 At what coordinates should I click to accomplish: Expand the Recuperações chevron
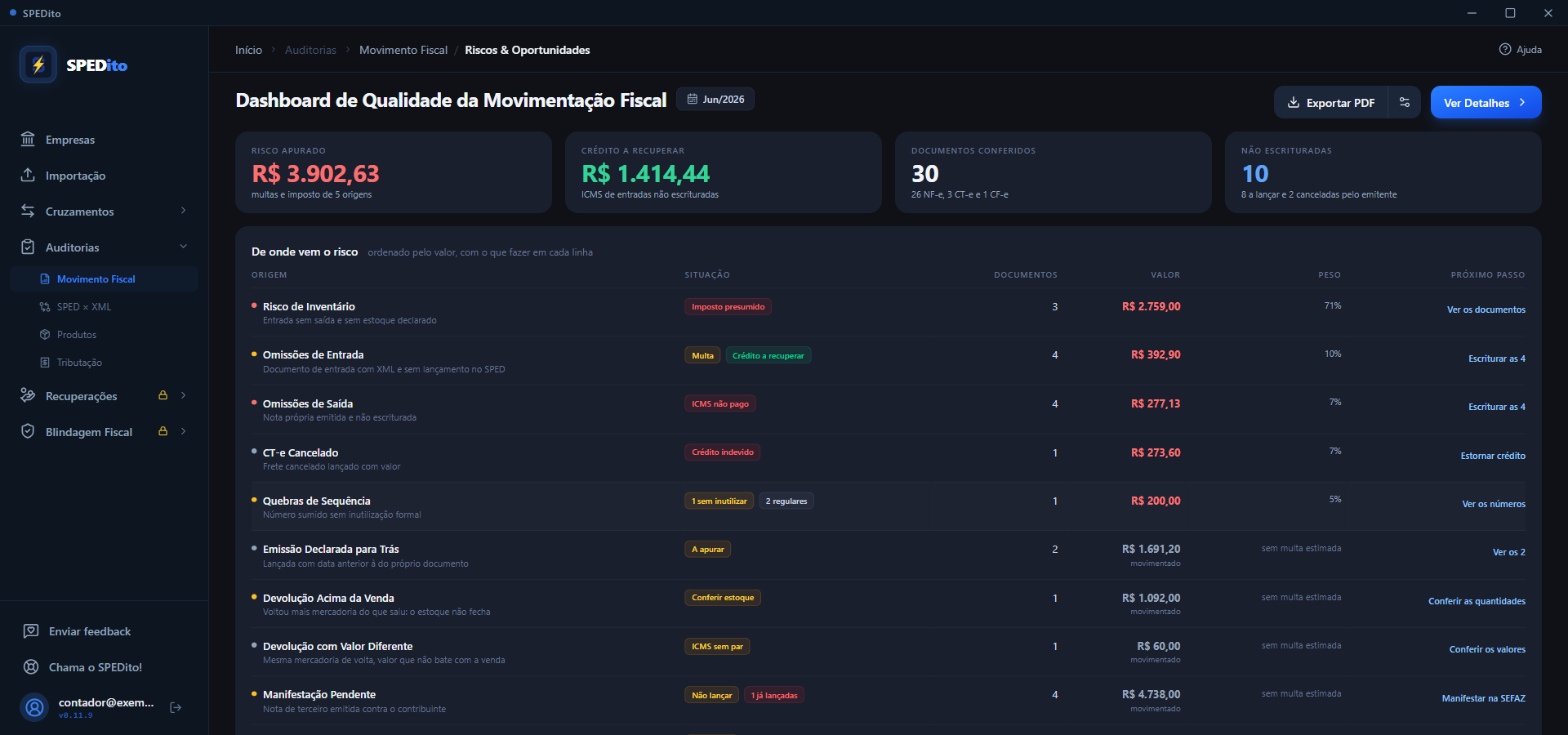click(x=183, y=395)
